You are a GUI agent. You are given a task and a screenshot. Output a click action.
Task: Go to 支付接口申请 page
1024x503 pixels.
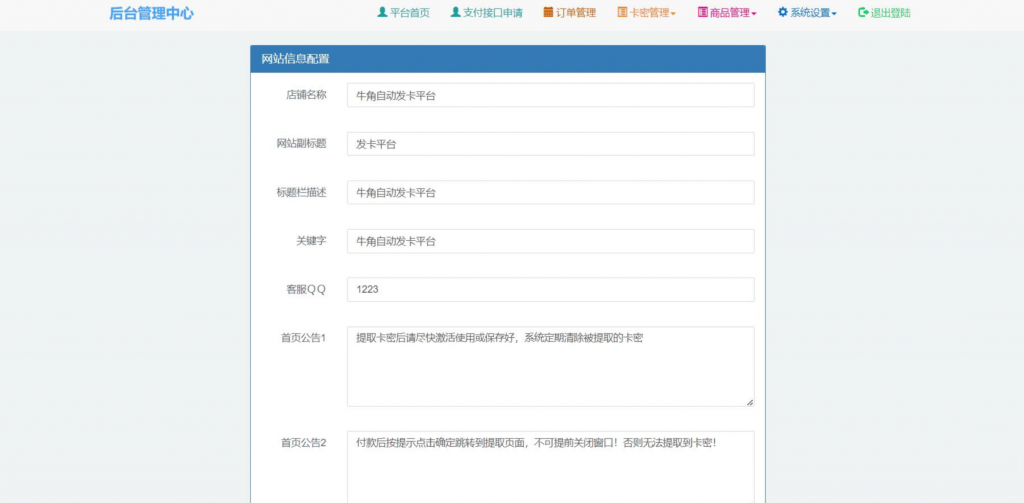[x=487, y=12]
